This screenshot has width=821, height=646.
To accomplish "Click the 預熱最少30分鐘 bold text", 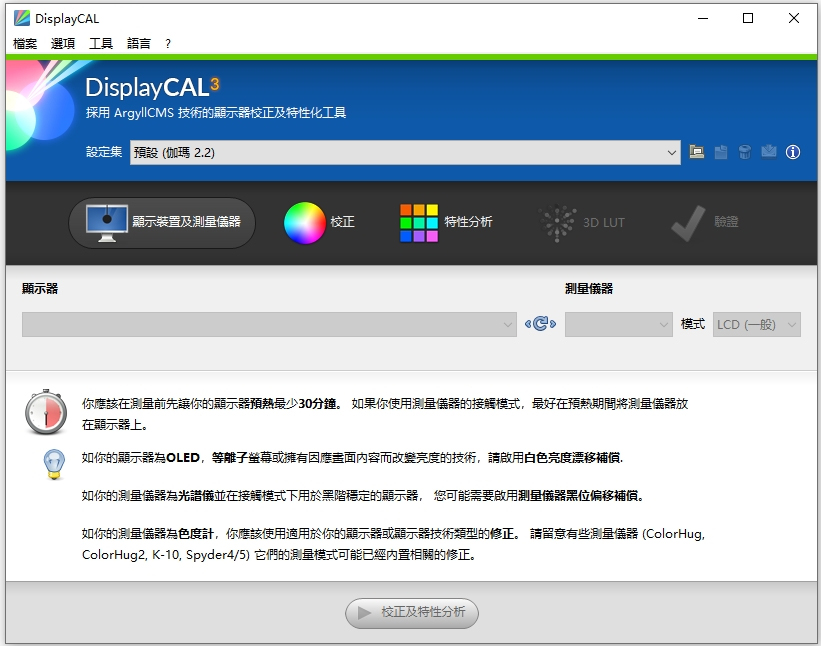I will click(294, 404).
